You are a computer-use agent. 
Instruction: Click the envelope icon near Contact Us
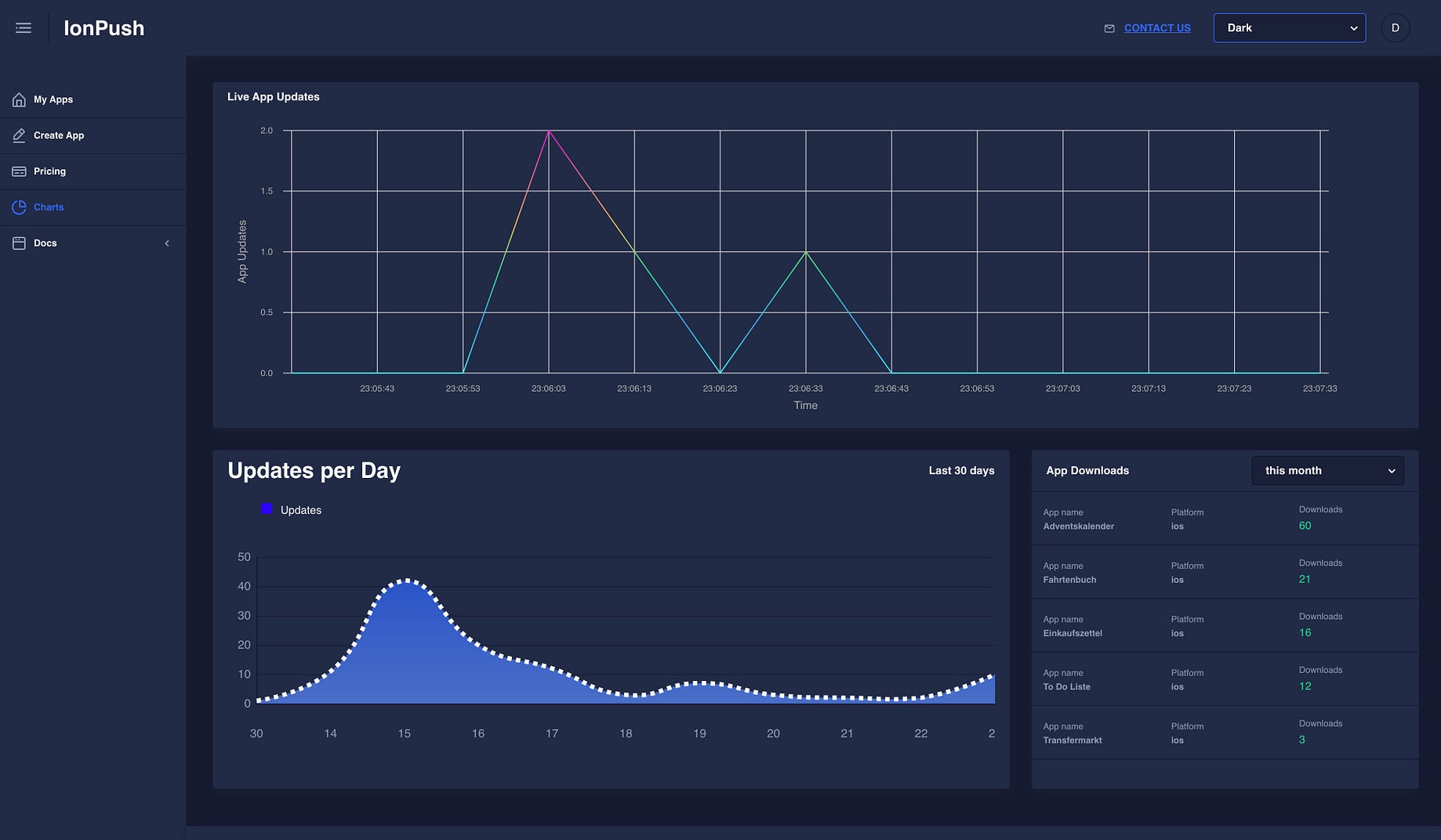point(1109,28)
